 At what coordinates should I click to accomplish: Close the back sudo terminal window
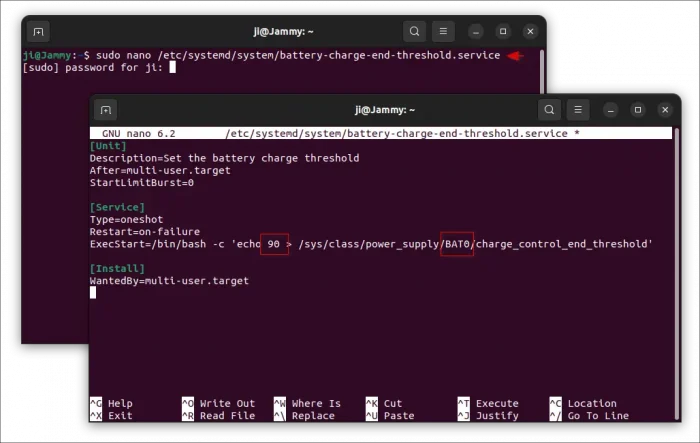coord(531,32)
